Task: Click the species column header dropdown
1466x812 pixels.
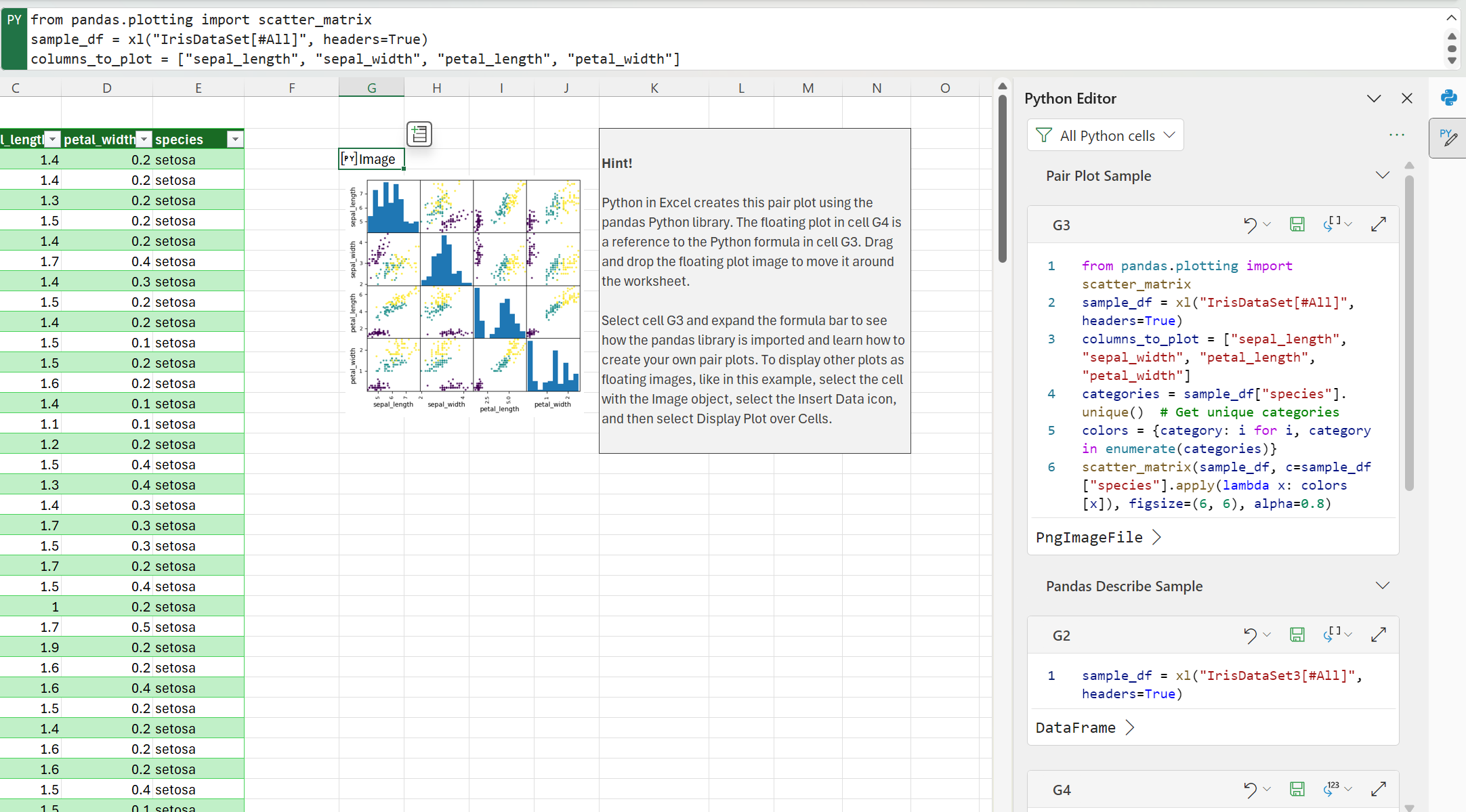Action: pyautogui.click(x=234, y=139)
